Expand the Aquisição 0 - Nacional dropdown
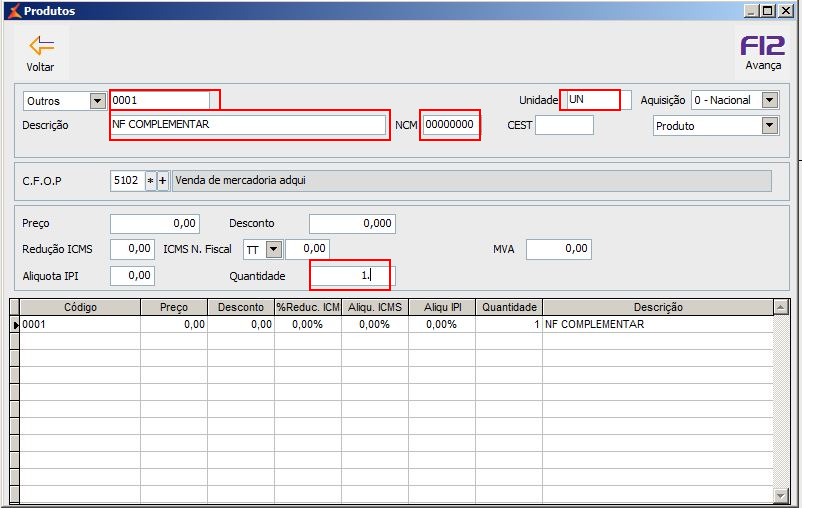This screenshot has width=822, height=528. (x=769, y=100)
